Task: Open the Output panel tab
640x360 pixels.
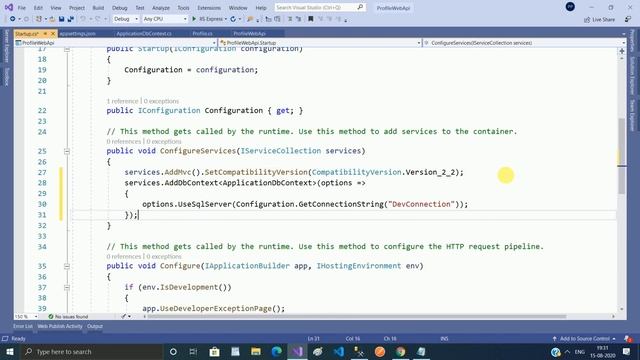Action: pos(95,326)
